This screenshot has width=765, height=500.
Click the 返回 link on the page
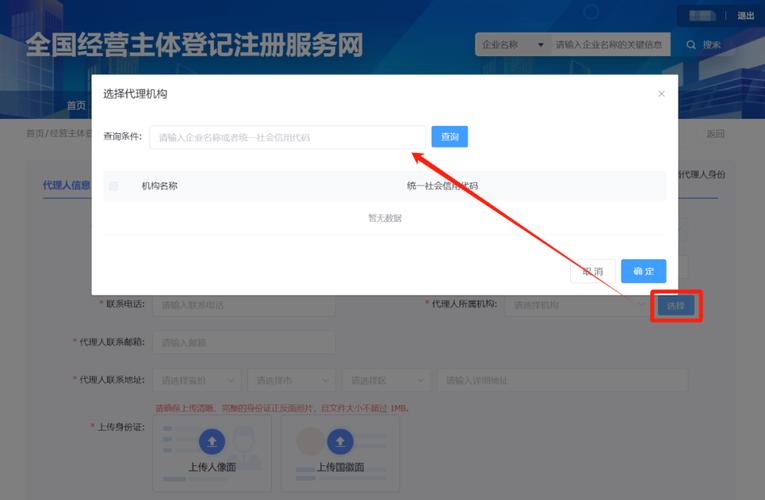(x=715, y=134)
